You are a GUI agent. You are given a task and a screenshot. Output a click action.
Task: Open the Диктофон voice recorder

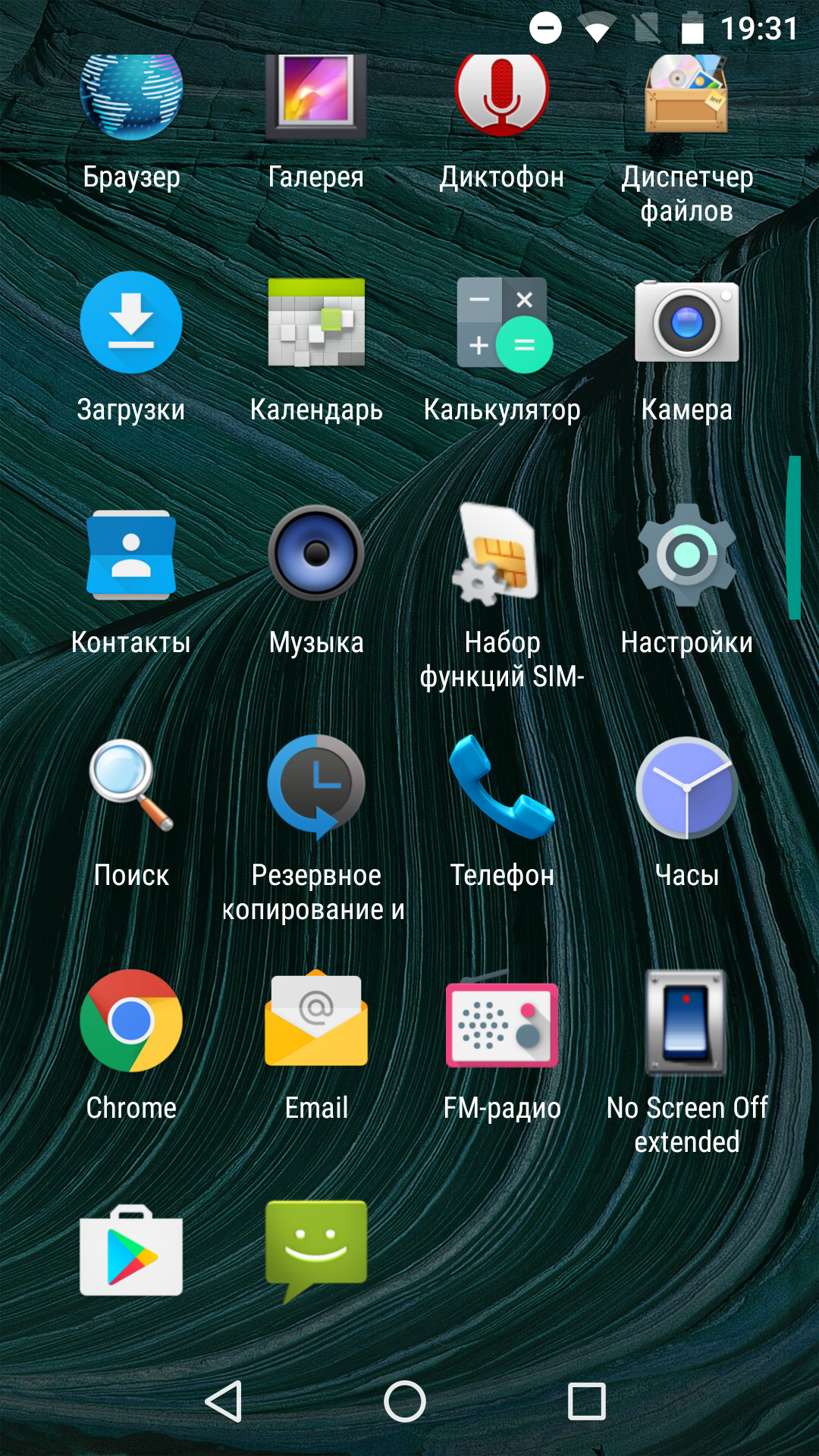pyautogui.click(x=502, y=97)
